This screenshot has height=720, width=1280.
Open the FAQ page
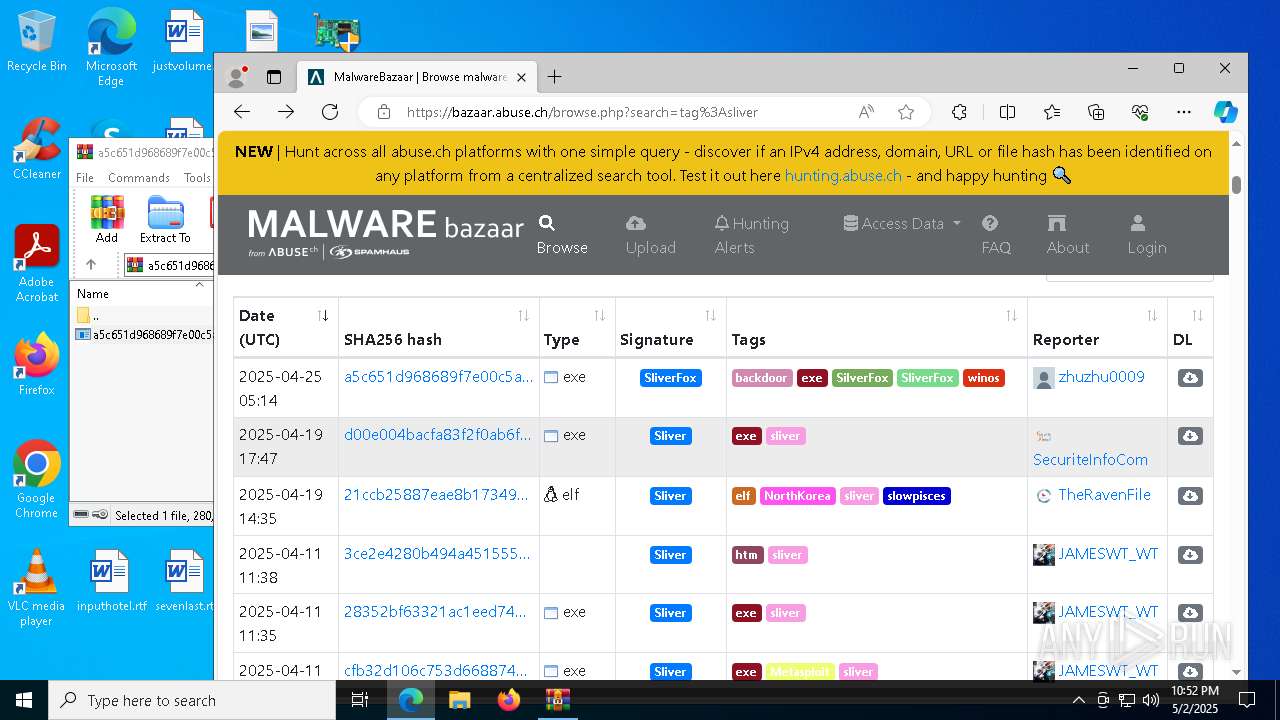click(996, 235)
